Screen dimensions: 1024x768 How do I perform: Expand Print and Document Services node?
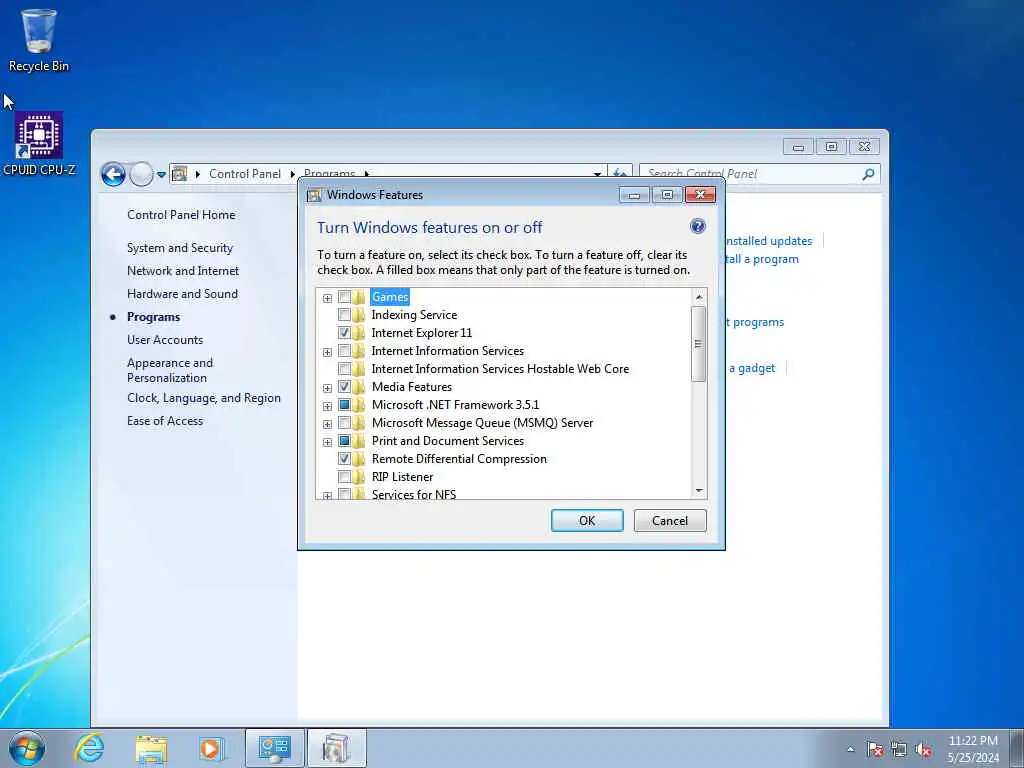coord(327,442)
